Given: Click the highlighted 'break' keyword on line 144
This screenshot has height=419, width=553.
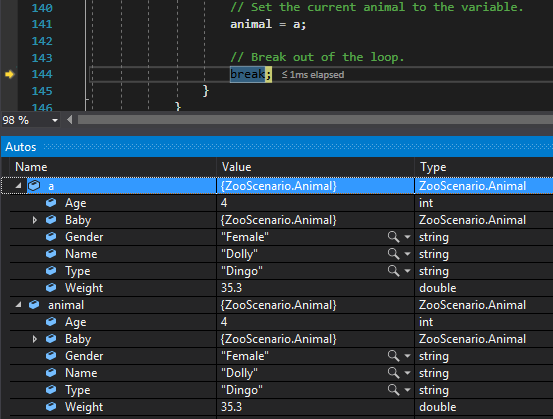Looking at the screenshot, I should [247, 74].
